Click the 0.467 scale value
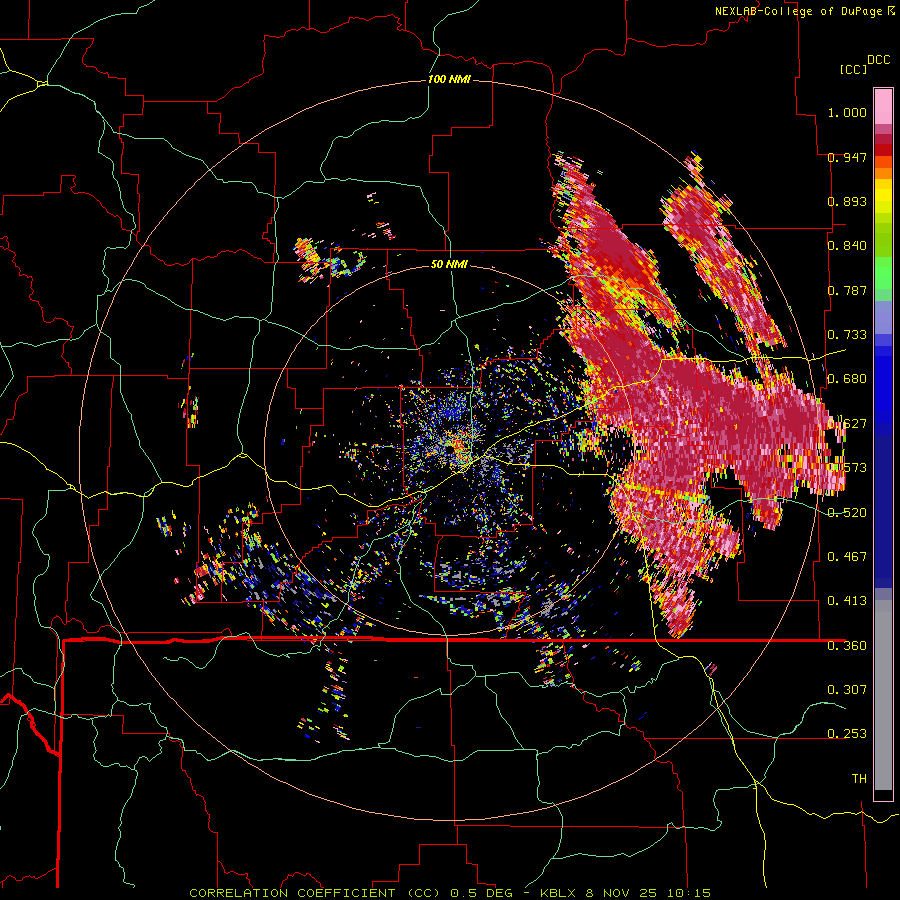900x900 pixels. click(847, 557)
